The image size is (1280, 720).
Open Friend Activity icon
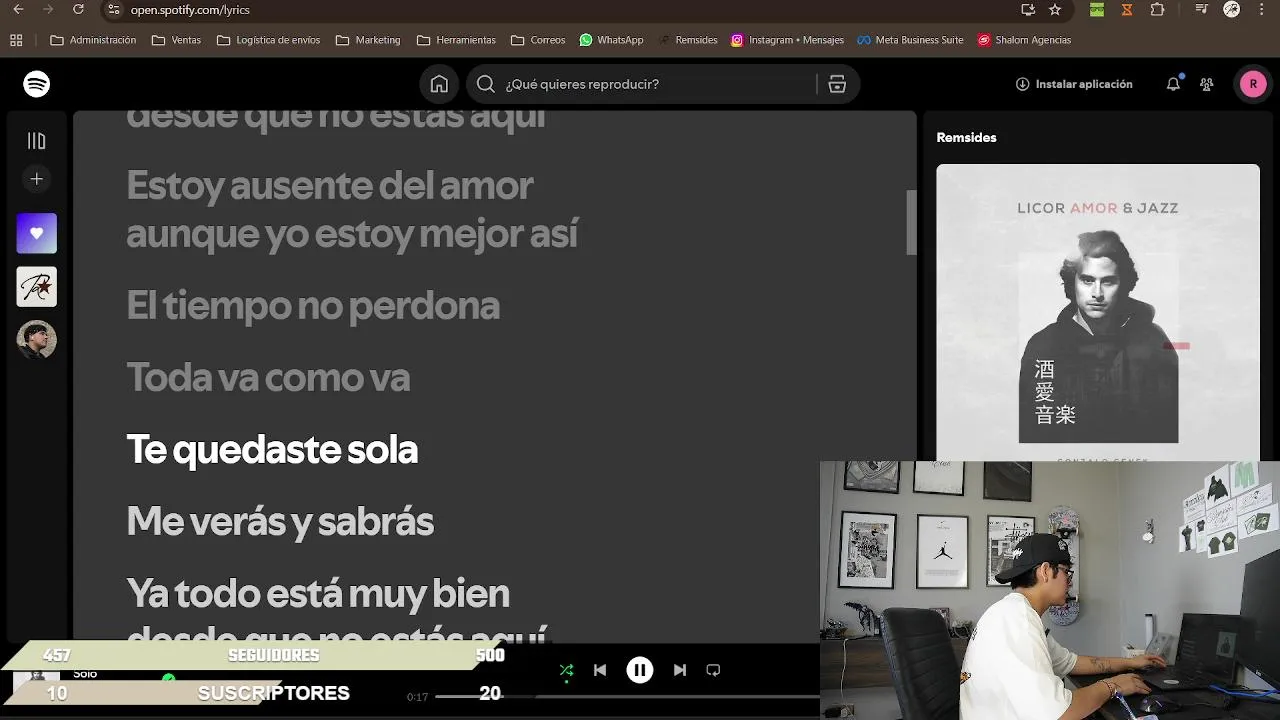pos(1207,84)
